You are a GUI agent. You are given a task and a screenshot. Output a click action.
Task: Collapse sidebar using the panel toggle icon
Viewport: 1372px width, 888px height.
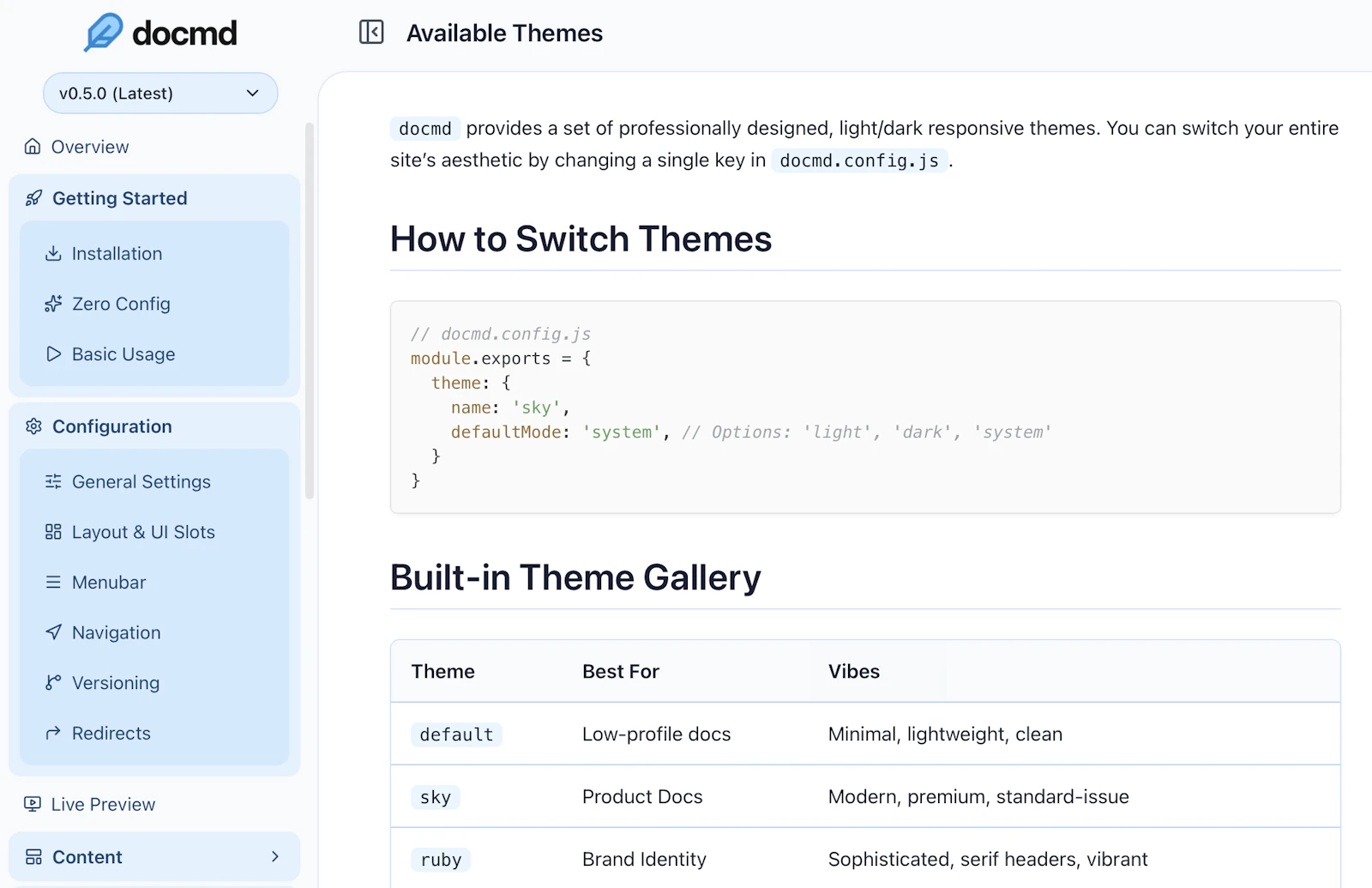tap(371, 33)
